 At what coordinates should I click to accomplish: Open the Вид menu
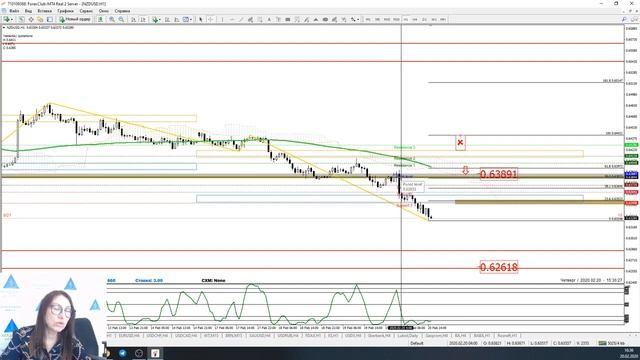28,11
